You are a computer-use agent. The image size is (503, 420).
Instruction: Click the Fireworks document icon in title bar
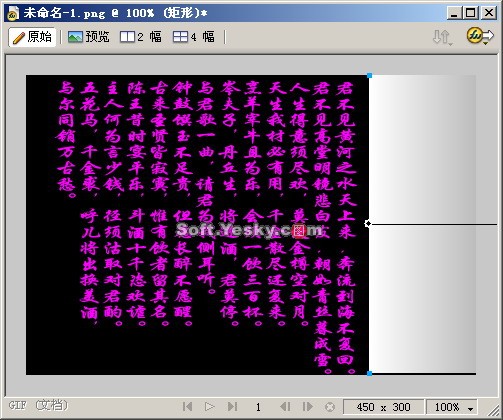pyautogui.click(x=13, y=13)
